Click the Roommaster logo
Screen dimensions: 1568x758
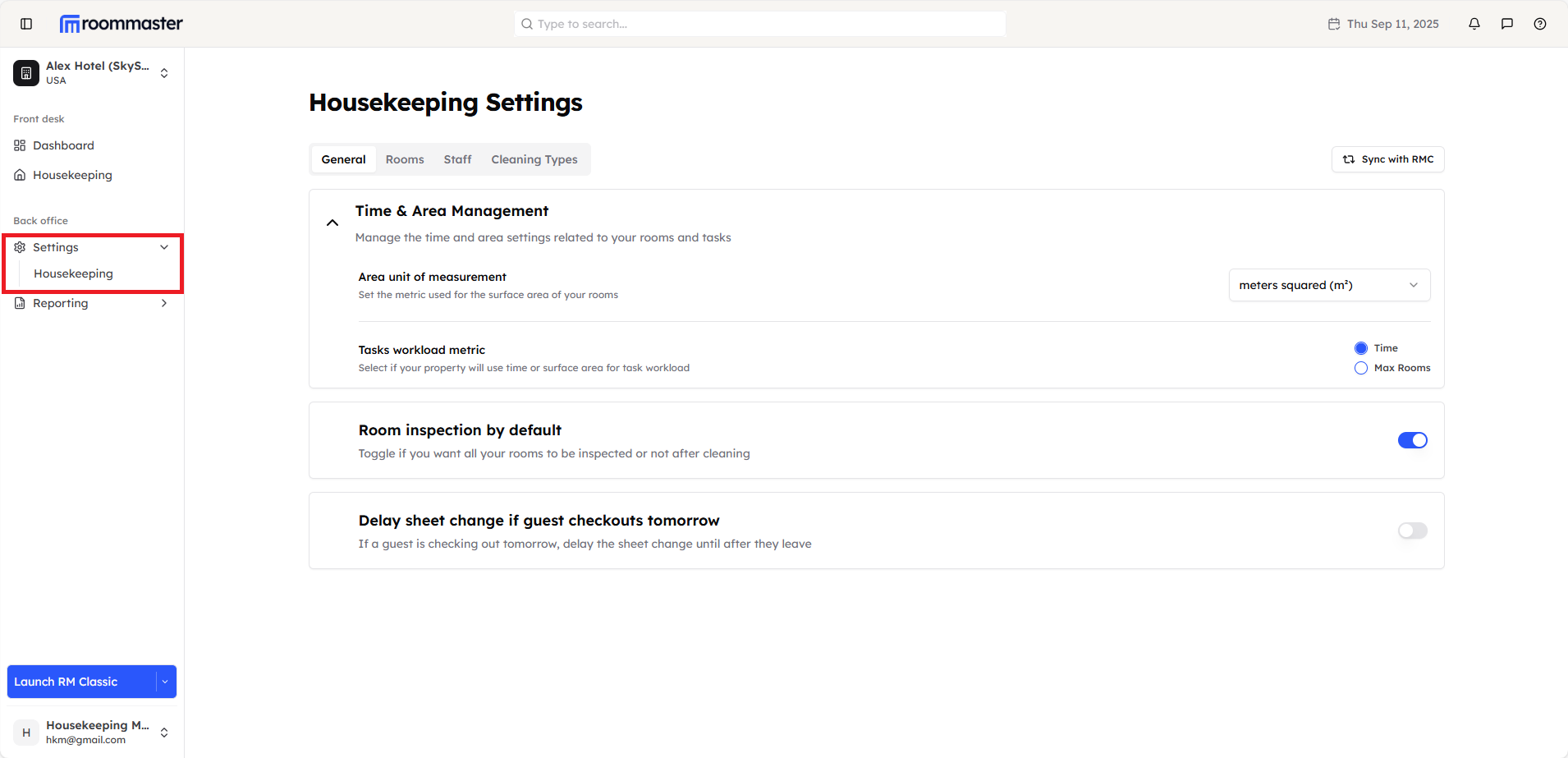[x=120, y=23]
